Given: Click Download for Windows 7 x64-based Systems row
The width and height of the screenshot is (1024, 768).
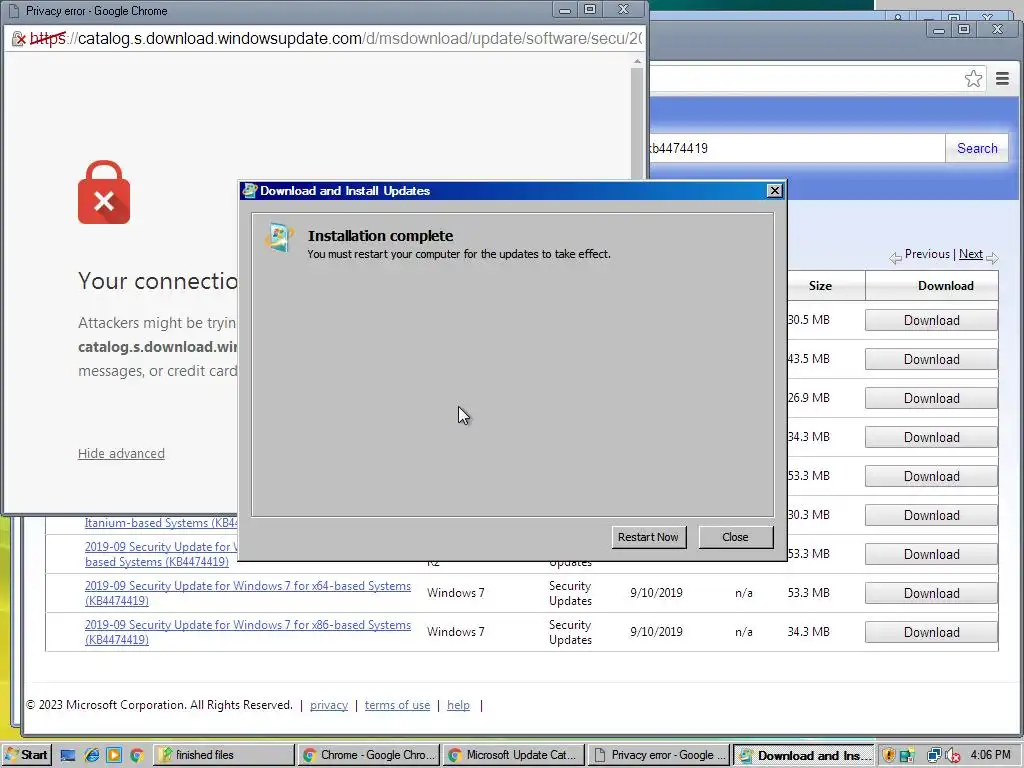Looking at the screenshot, I should (931, 593).
